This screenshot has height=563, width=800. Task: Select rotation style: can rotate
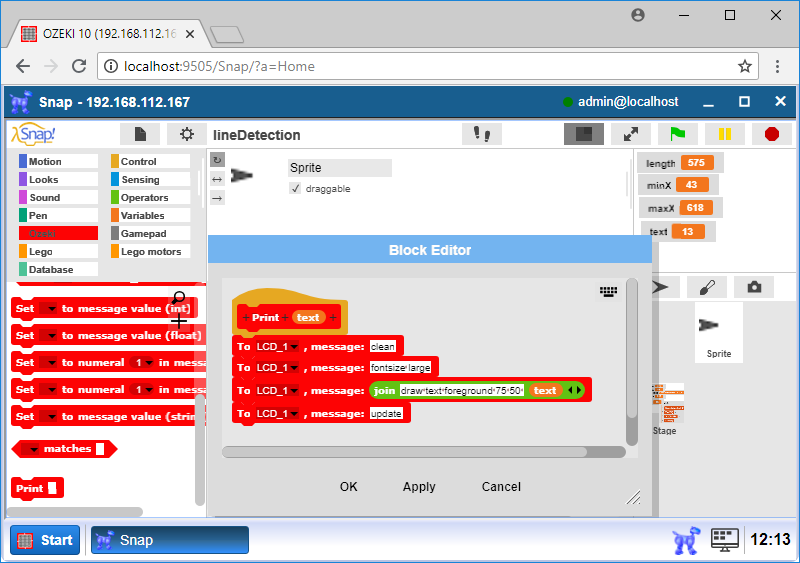click(217, 160)
